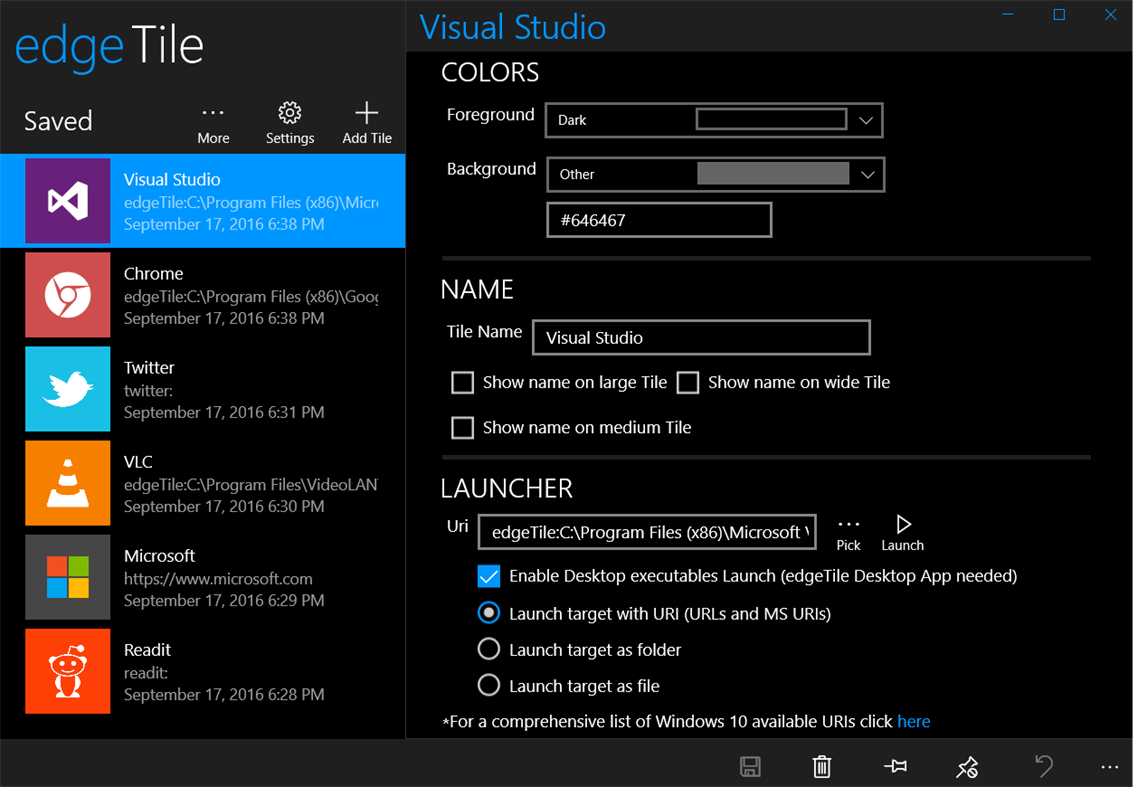Open more options via the ellipsis icon

(1108, 766)
